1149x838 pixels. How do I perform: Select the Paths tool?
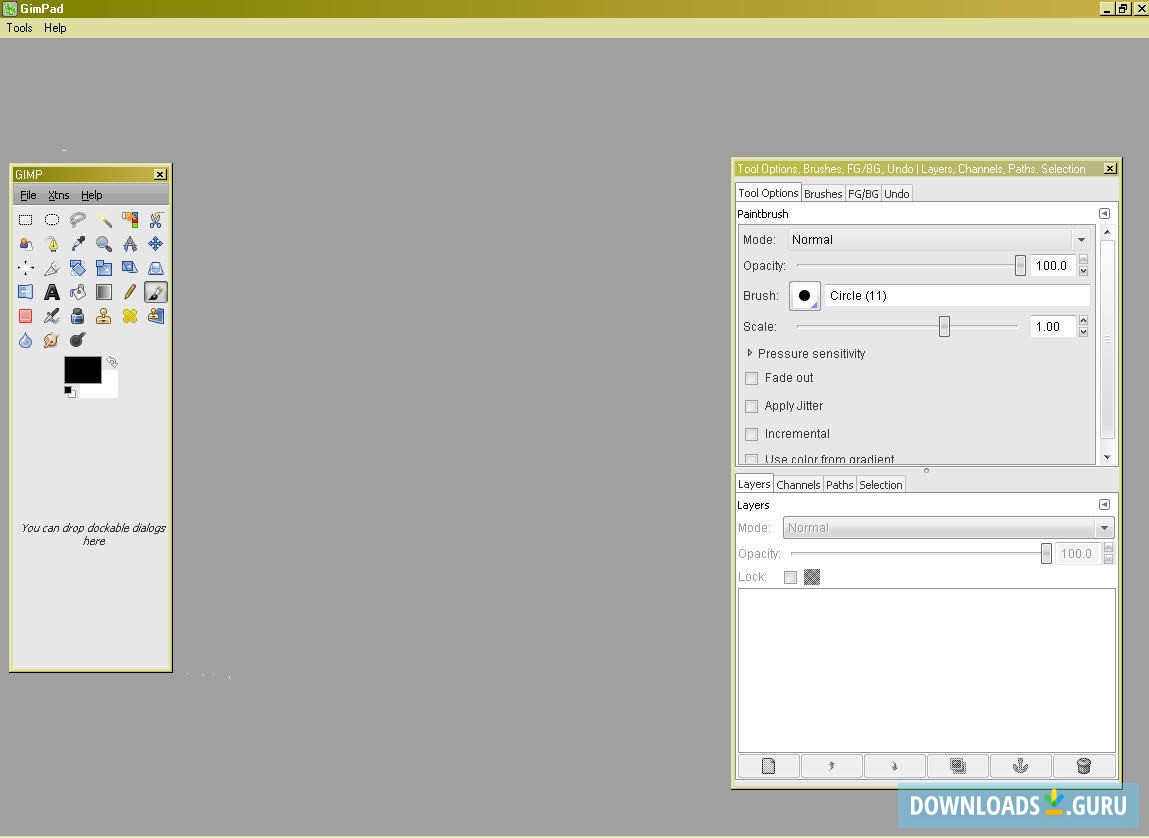coord(52,244)
